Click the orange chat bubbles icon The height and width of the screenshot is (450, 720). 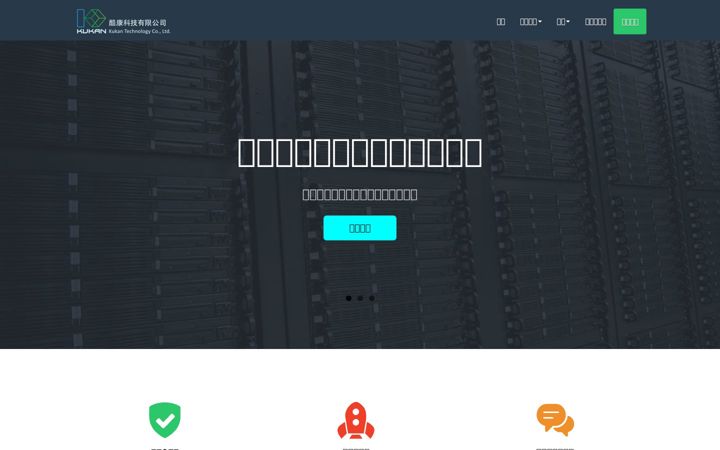[555, 420]
